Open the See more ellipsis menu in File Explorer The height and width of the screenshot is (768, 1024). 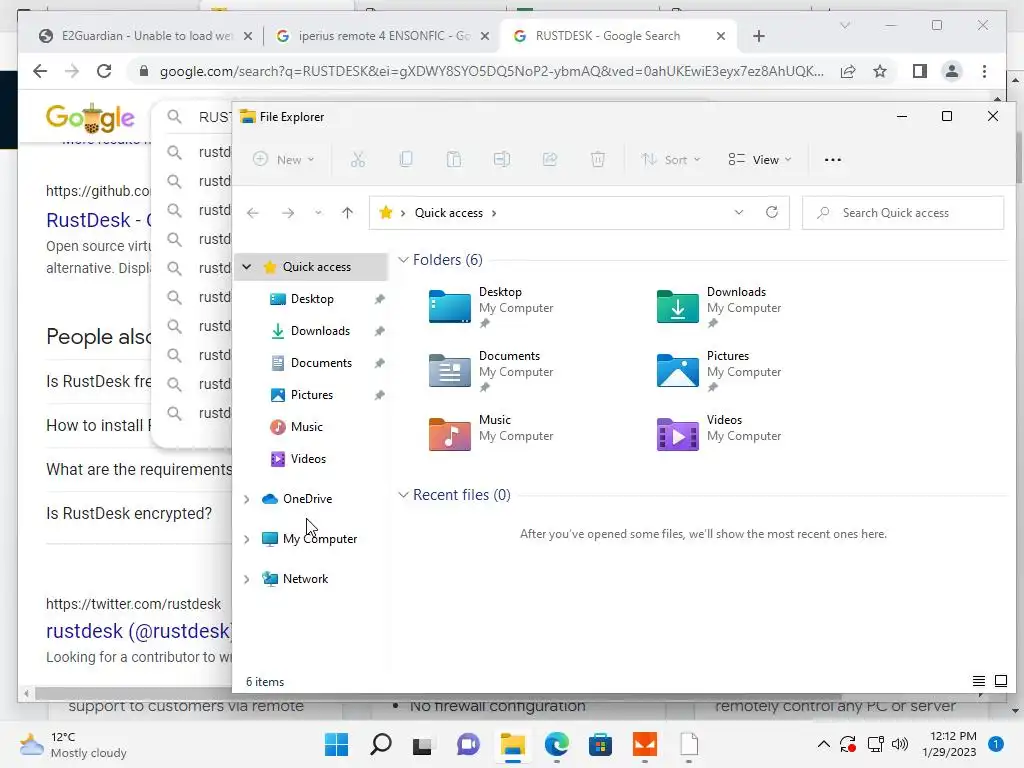833,159
